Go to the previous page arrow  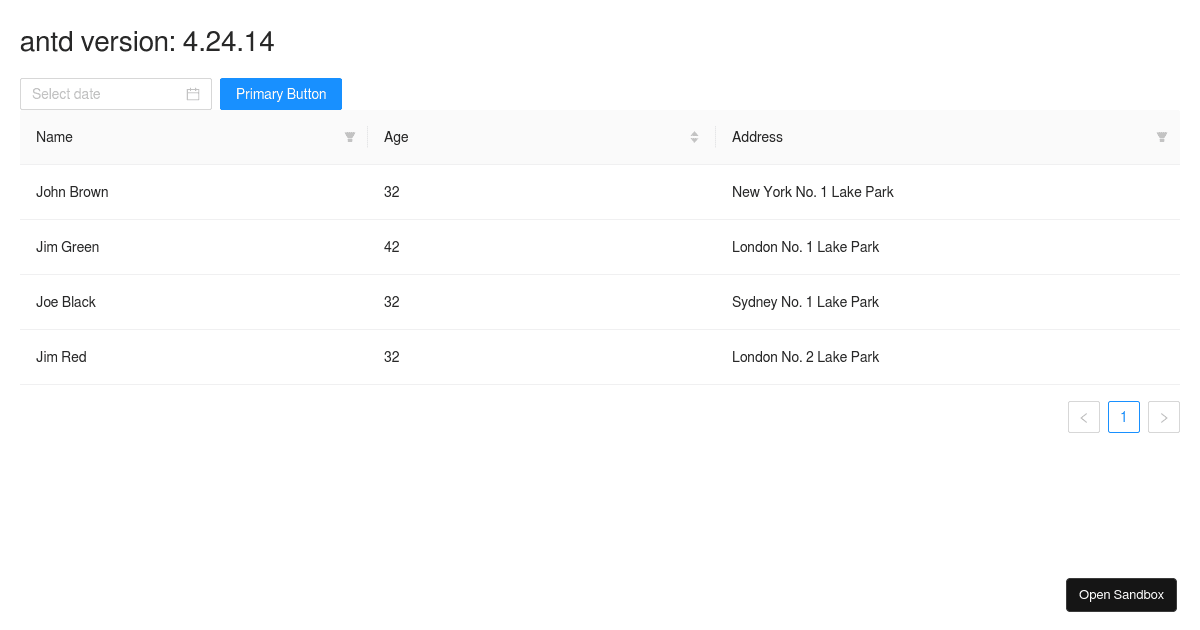pyautogui.click(x=1084, y=417)
